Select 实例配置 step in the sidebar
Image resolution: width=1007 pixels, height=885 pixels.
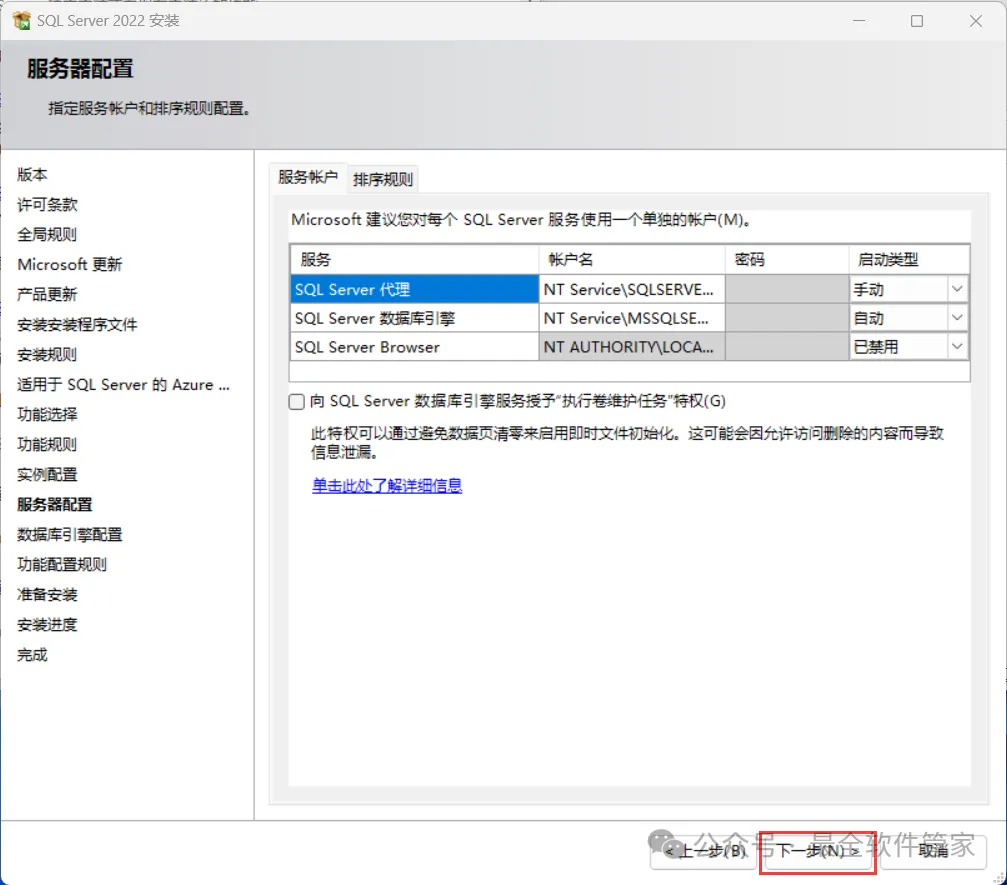(x=47, y=475)
